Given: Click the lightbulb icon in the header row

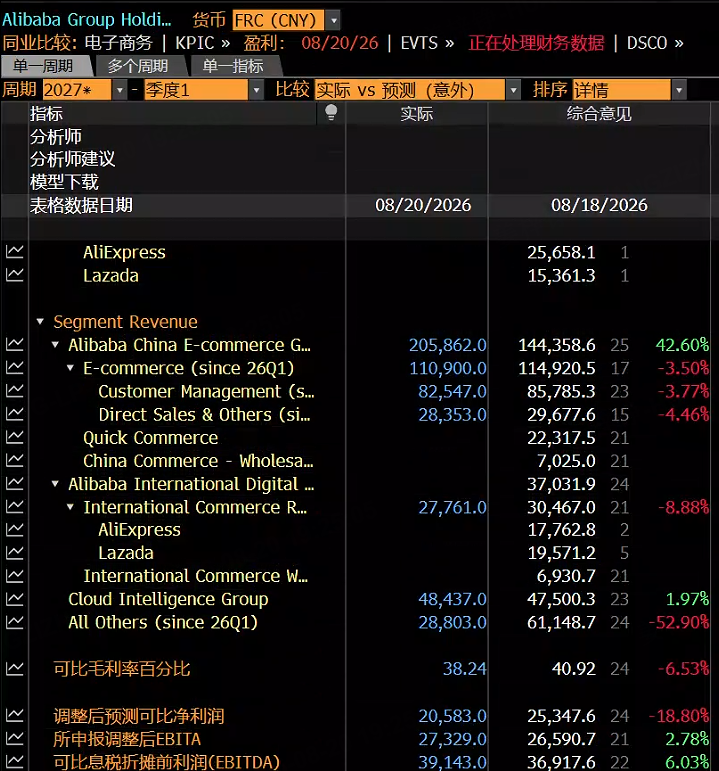Looking at the screenshot, I should point(331,113).
